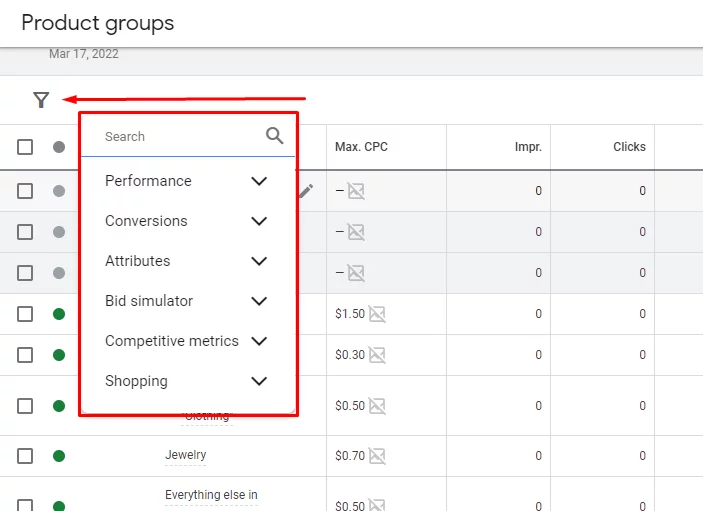Expand the Shopping filter category
The image size is (703, 511).
coord(186,381)
